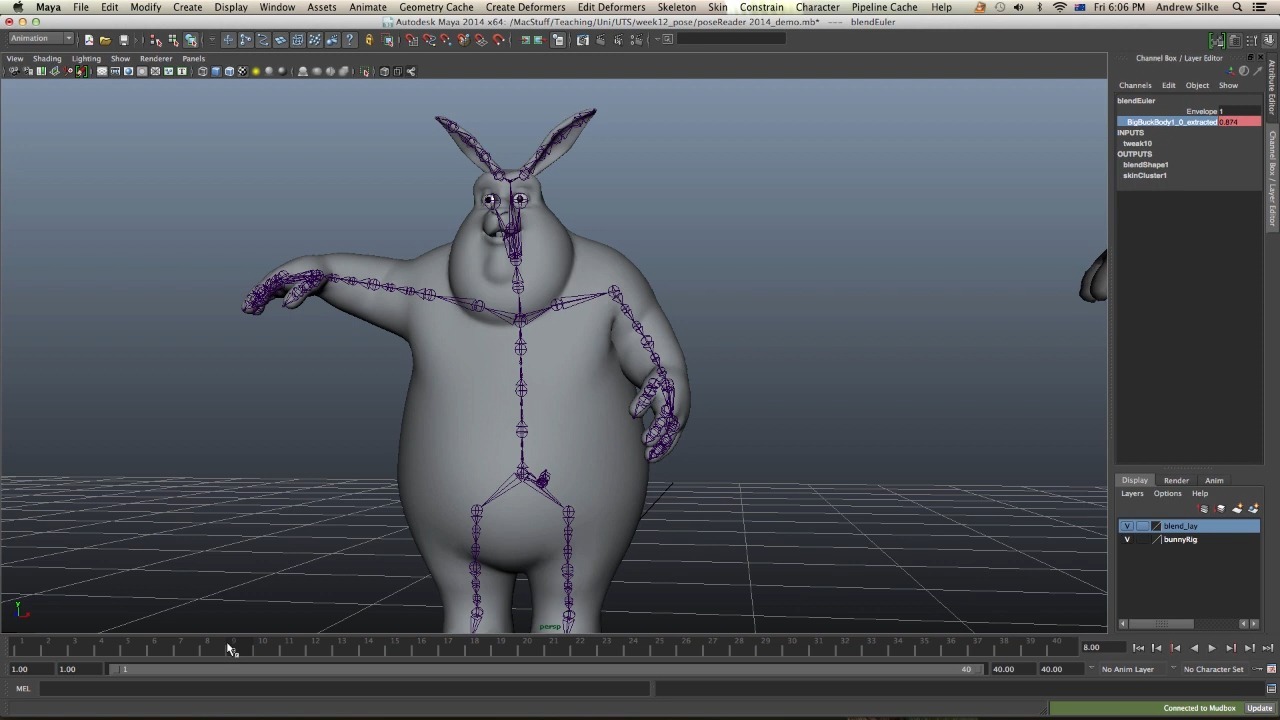This screenshot has width=1280, height=720.
Task: Select by hierarchy mode icon
Action: tap(155, 40)
